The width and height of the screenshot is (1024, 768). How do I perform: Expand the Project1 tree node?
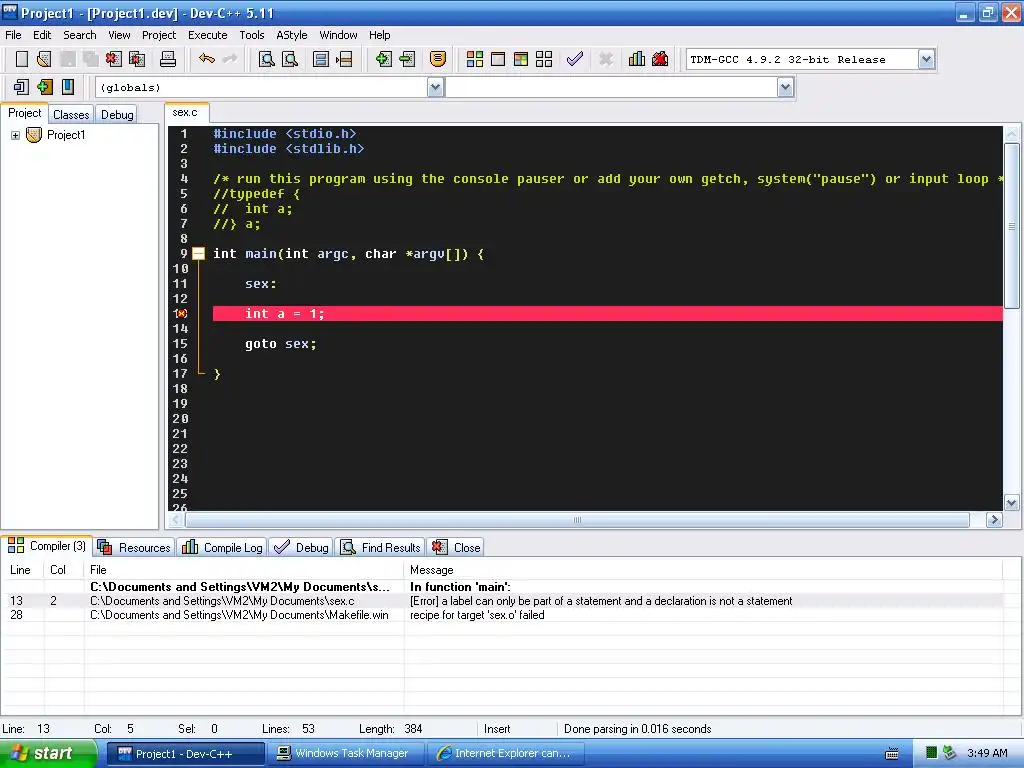coord(15,135)
